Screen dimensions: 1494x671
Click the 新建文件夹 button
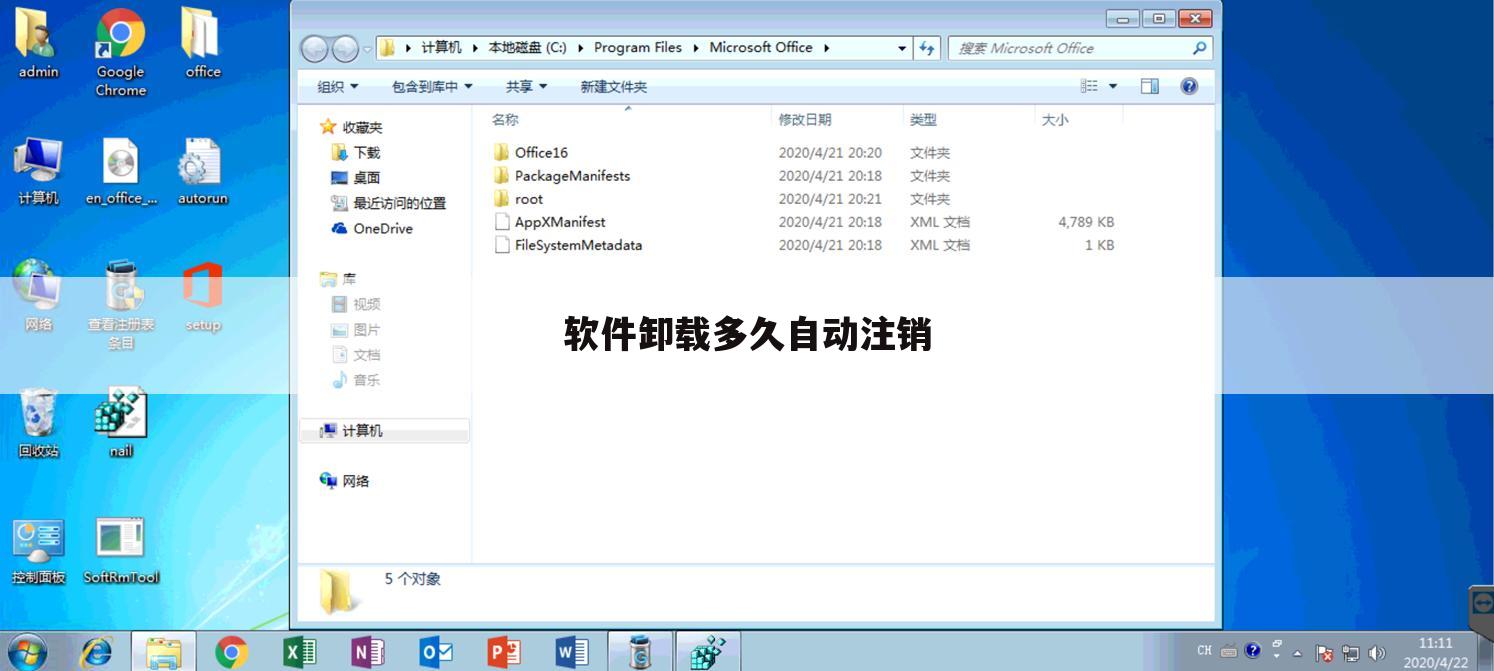click(613, 87)
